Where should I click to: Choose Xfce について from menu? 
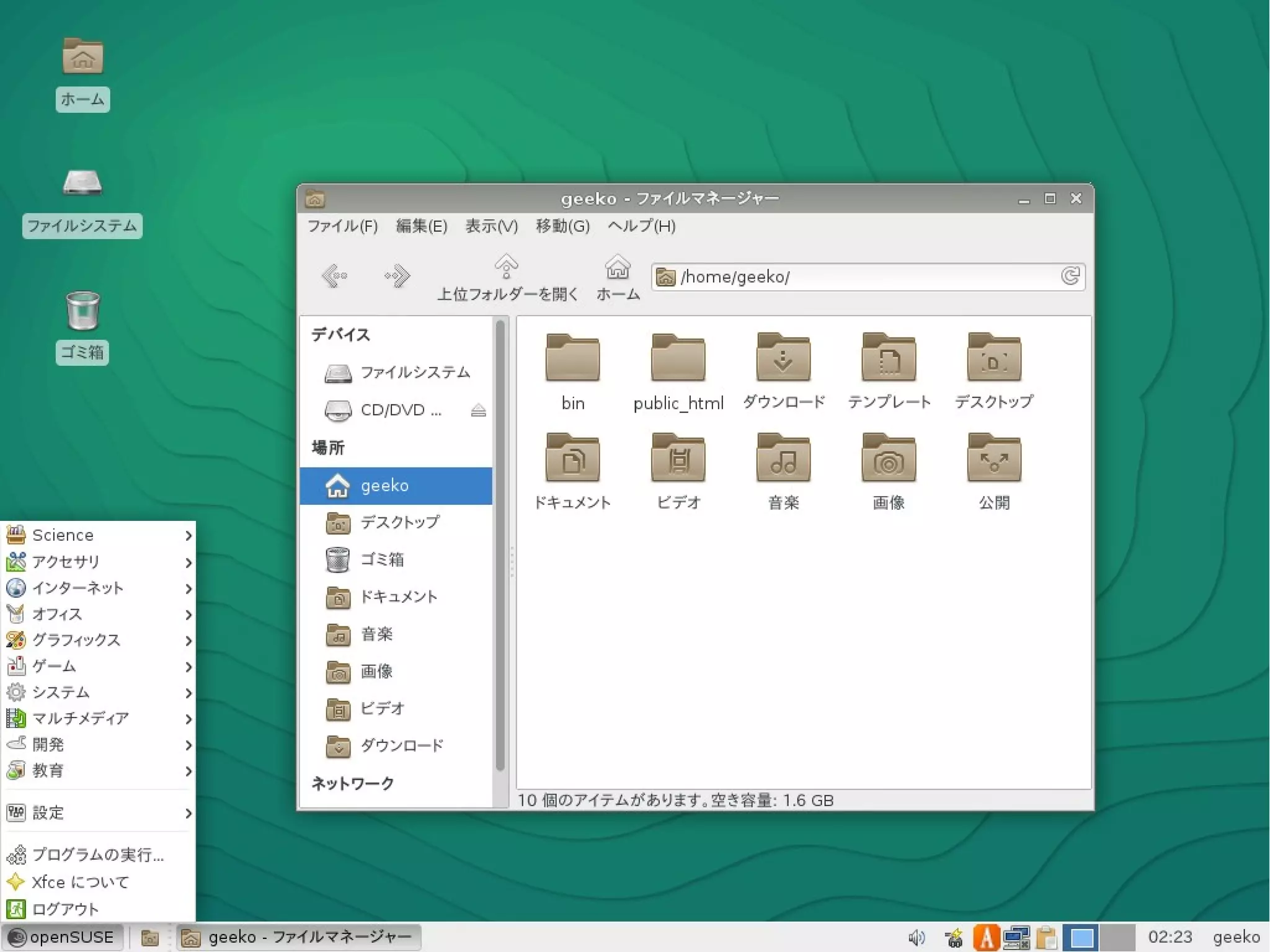(99, 882)
